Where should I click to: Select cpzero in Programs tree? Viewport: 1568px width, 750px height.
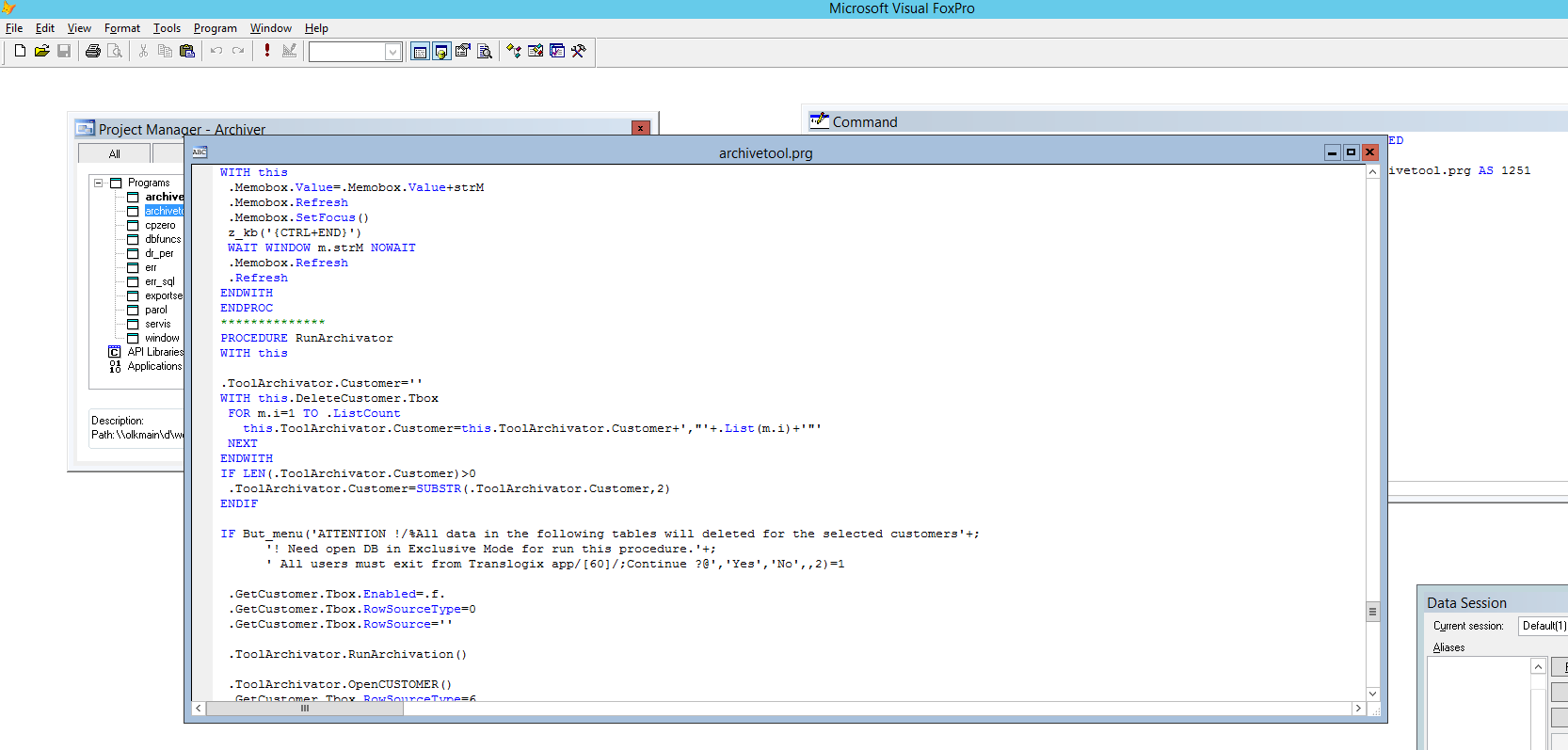click(160, 225)
